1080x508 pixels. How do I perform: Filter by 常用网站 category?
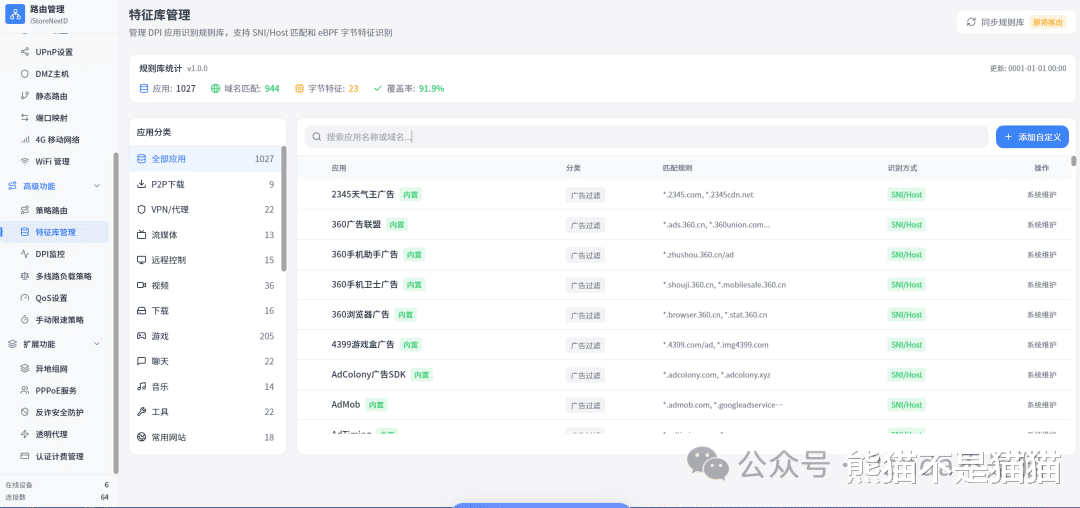click(x=206, y=437)
